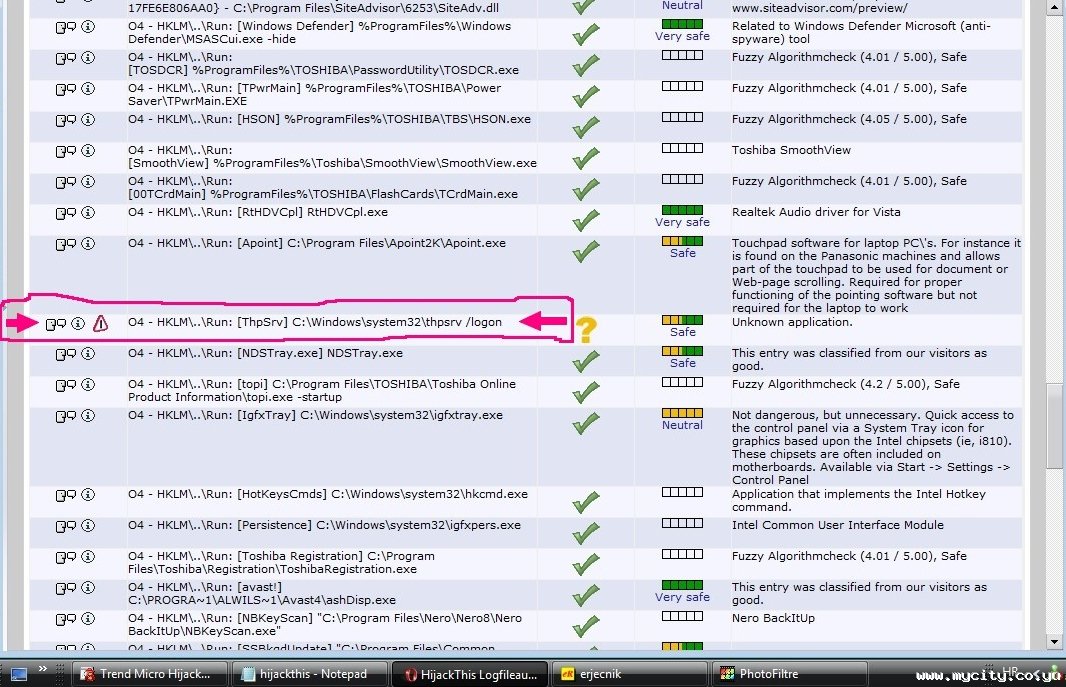This screenshot has width=1066, height=687.
Task: Open the comment icon for the RtHDVCpl entry
Action: click(65, 213)
